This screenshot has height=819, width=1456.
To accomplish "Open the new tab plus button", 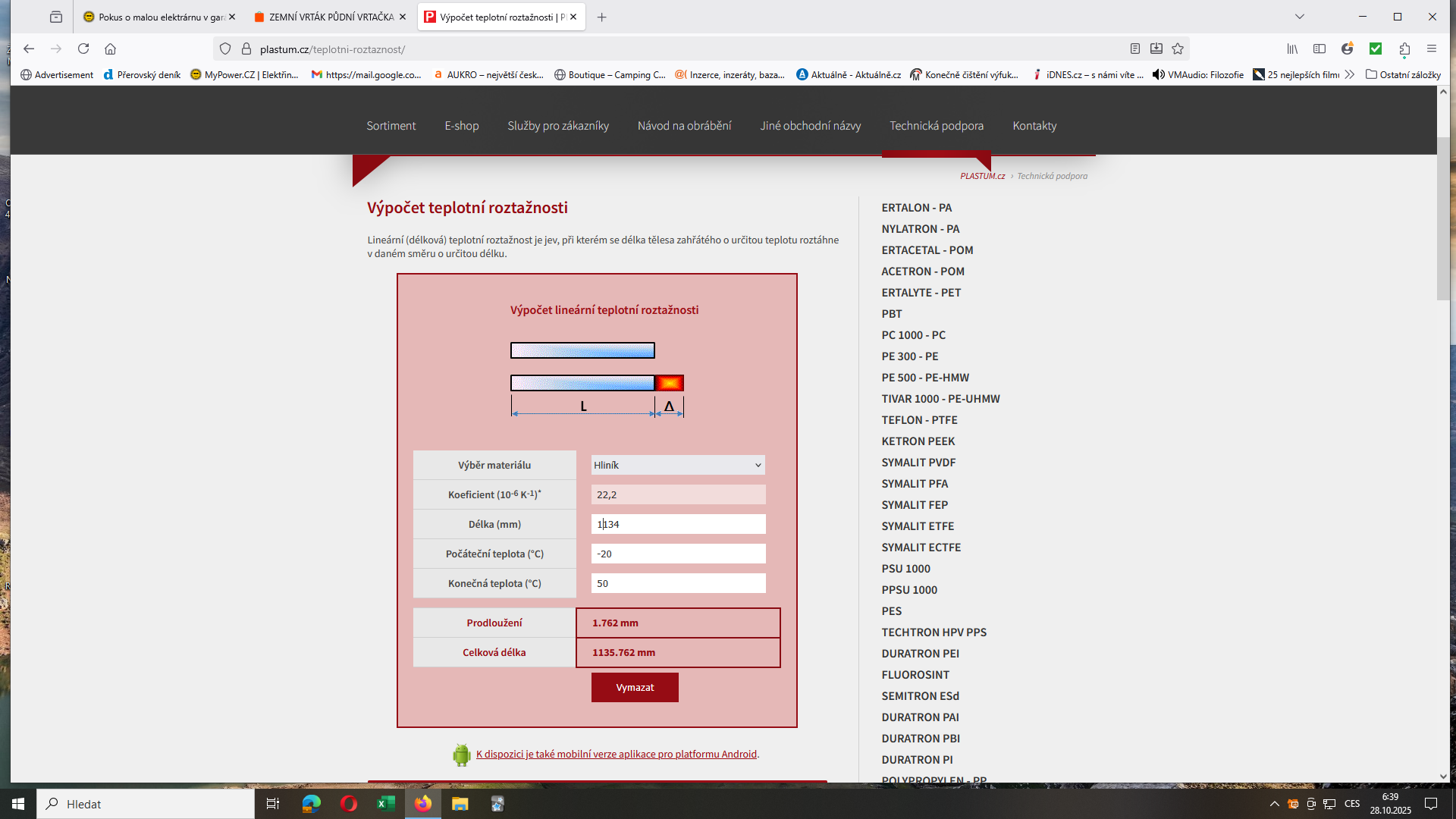I will coord(602,17).
